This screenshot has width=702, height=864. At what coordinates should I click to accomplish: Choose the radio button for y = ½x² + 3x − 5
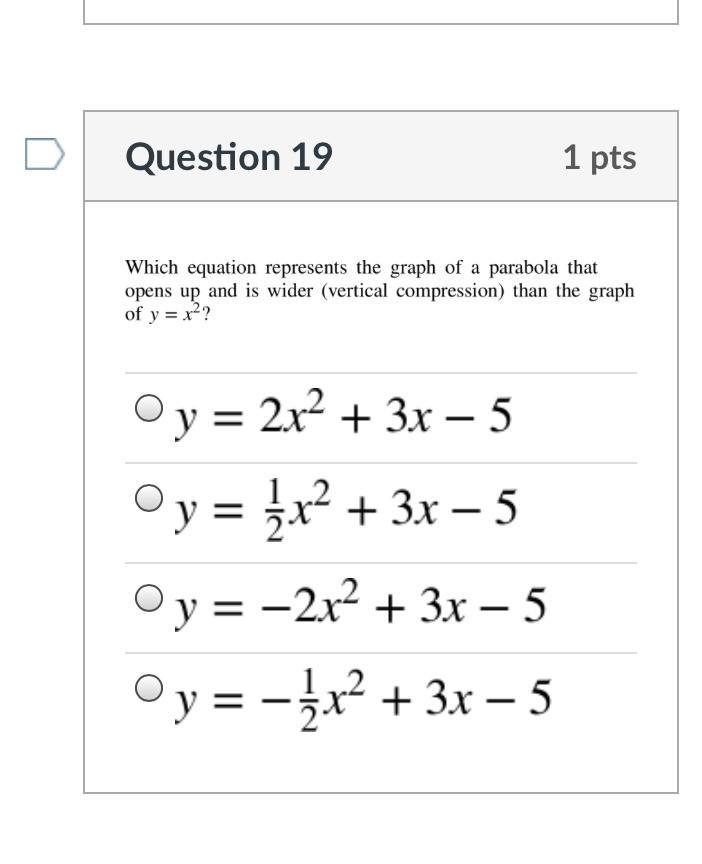[x=149, y=498]
